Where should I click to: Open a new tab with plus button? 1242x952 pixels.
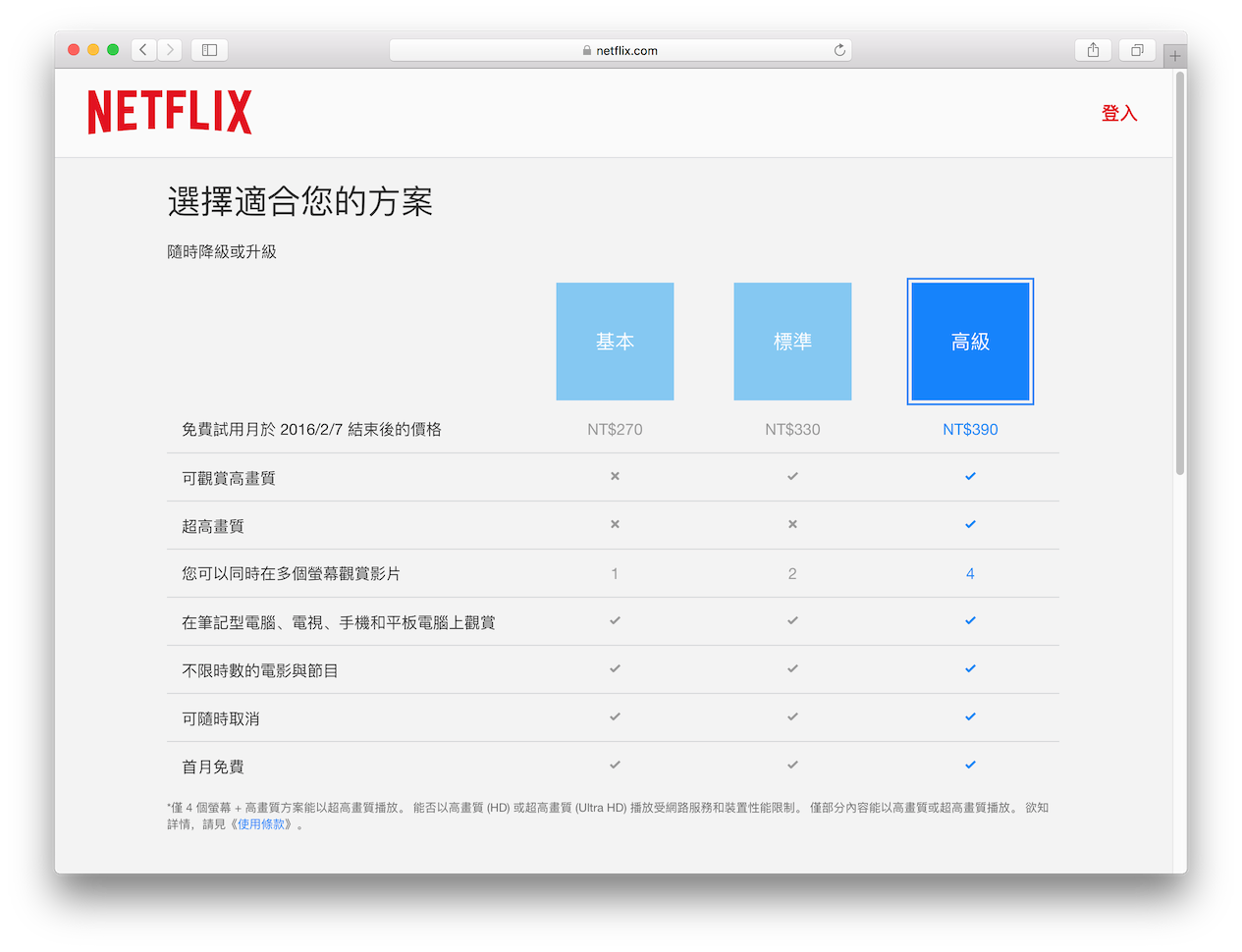coord(1175,56)
